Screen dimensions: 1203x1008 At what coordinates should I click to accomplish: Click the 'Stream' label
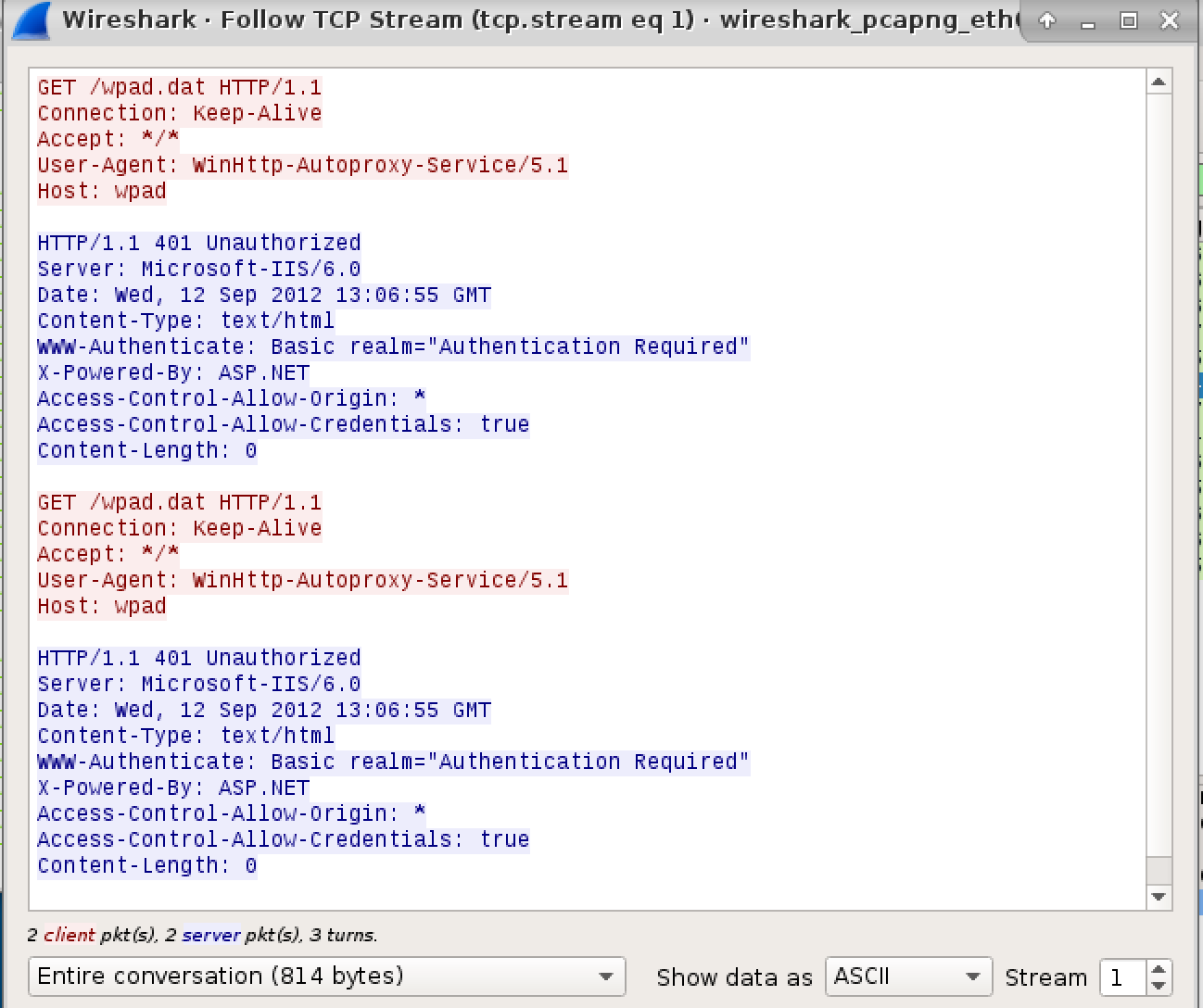tap(1045, 977)
